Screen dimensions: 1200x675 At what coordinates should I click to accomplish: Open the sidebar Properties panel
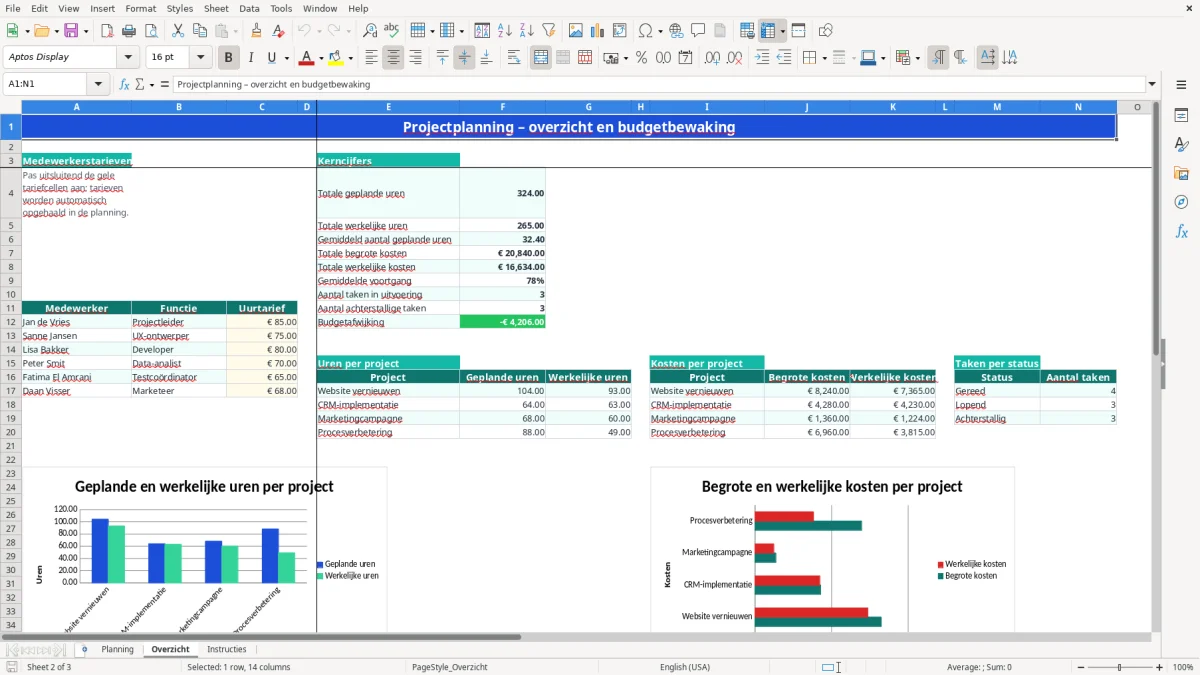(1181, 115)
